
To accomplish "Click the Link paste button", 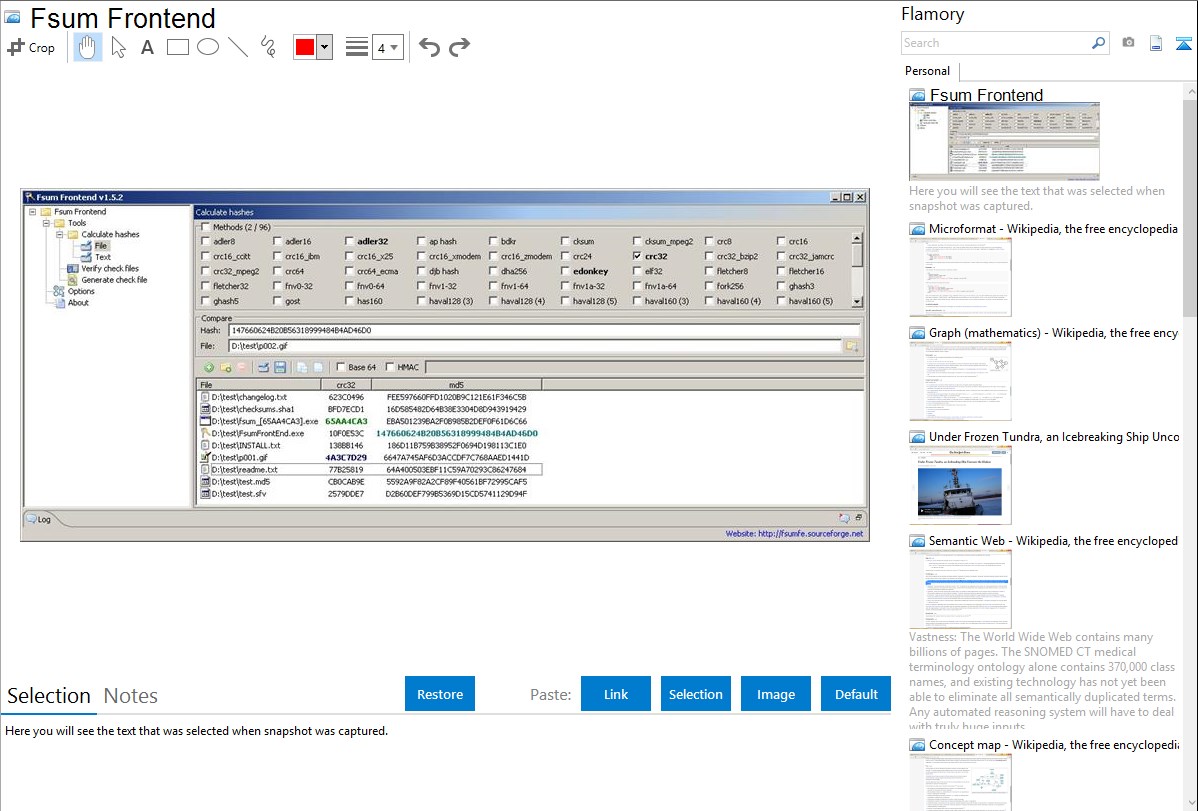I will (616, 694).
